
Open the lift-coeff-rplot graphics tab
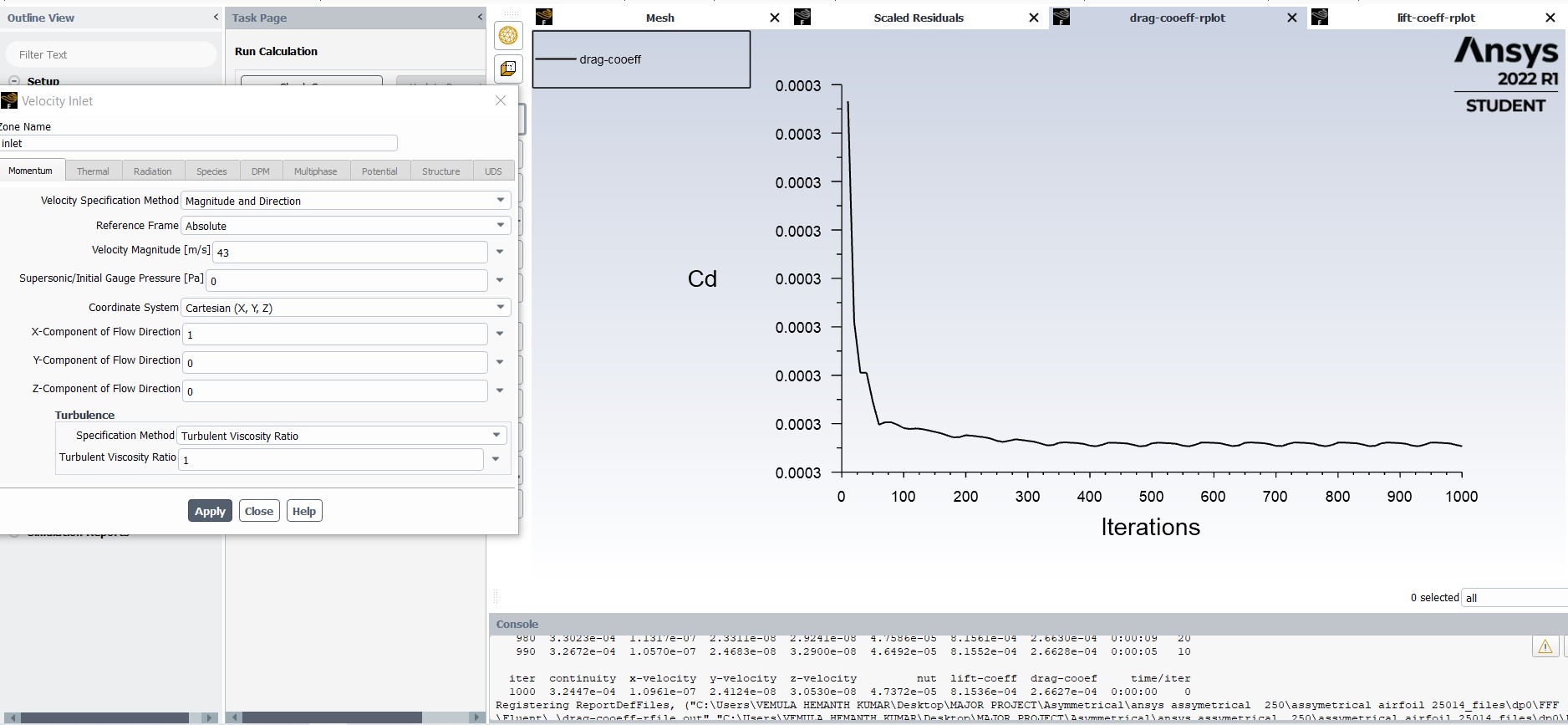point(1436,18)
